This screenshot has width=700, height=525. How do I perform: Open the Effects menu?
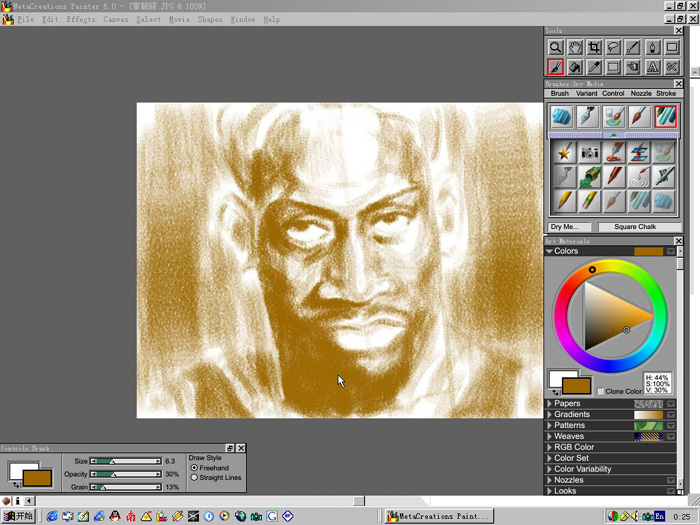coord(81,19)
